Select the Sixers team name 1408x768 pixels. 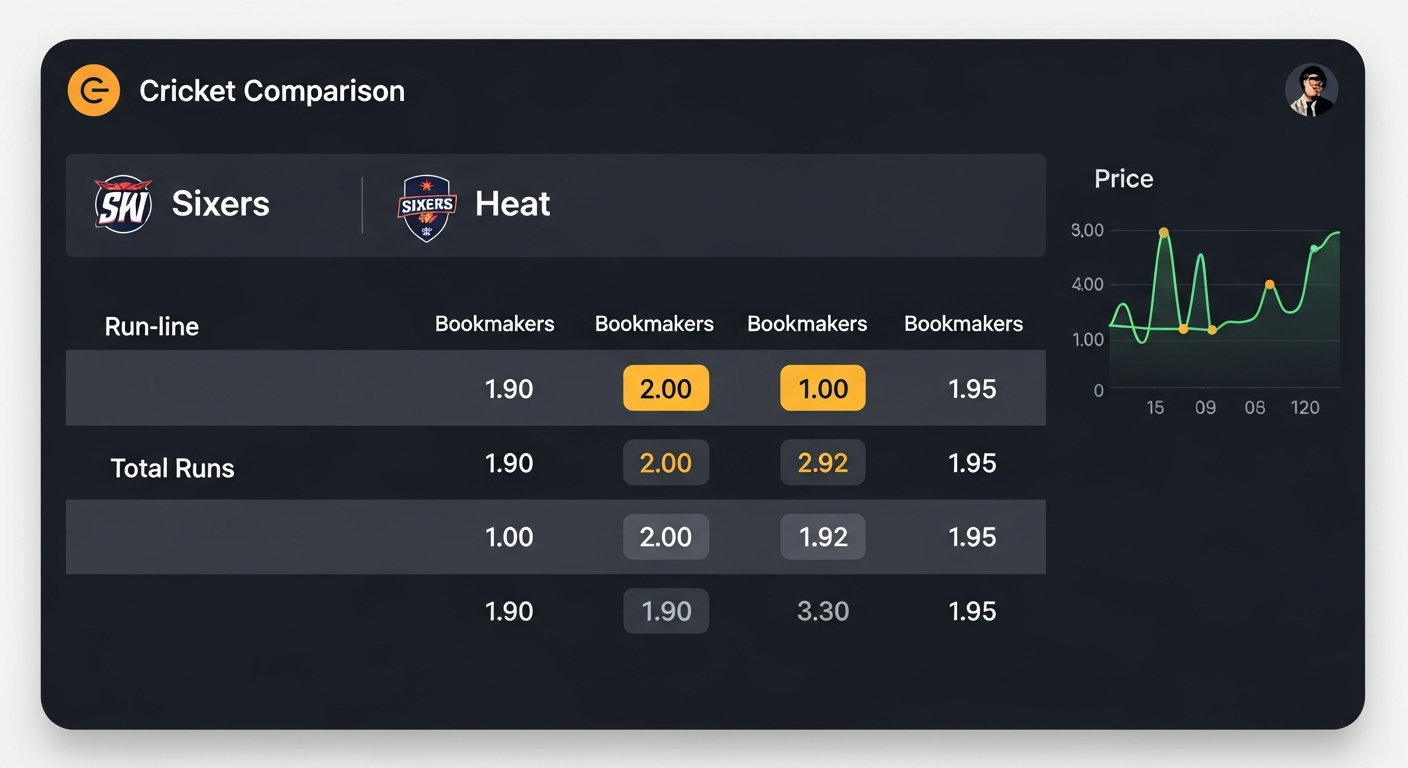click(x=220, y=204)
